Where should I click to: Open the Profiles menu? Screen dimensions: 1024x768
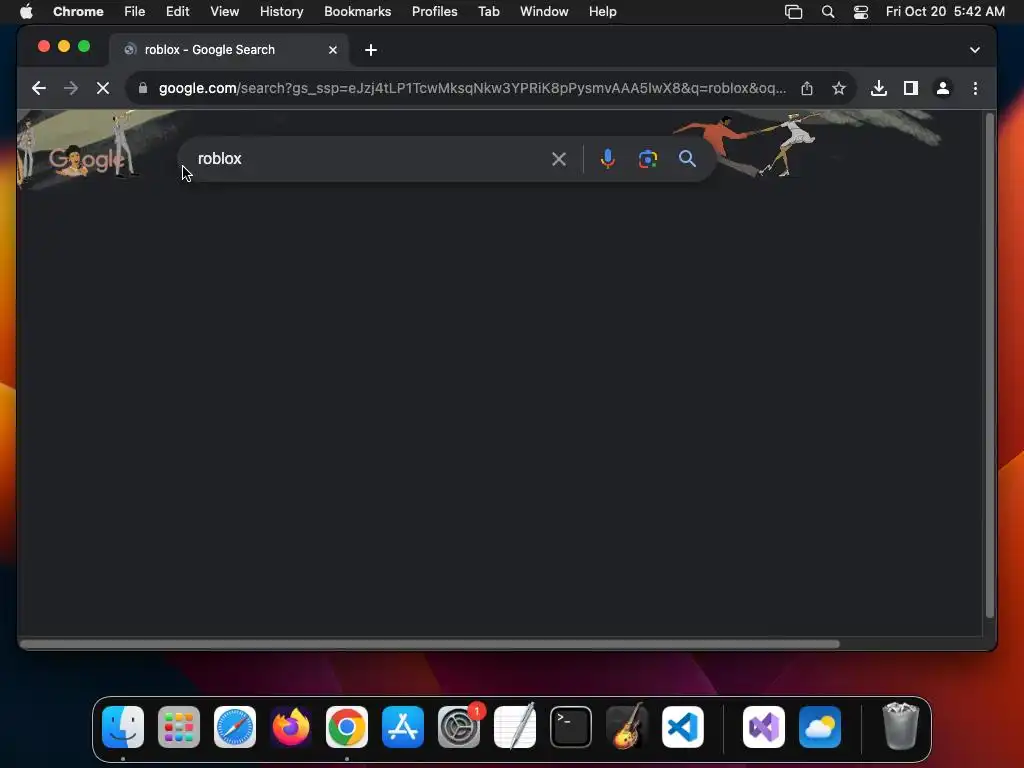pyautogui.click(x=434, y=12)
